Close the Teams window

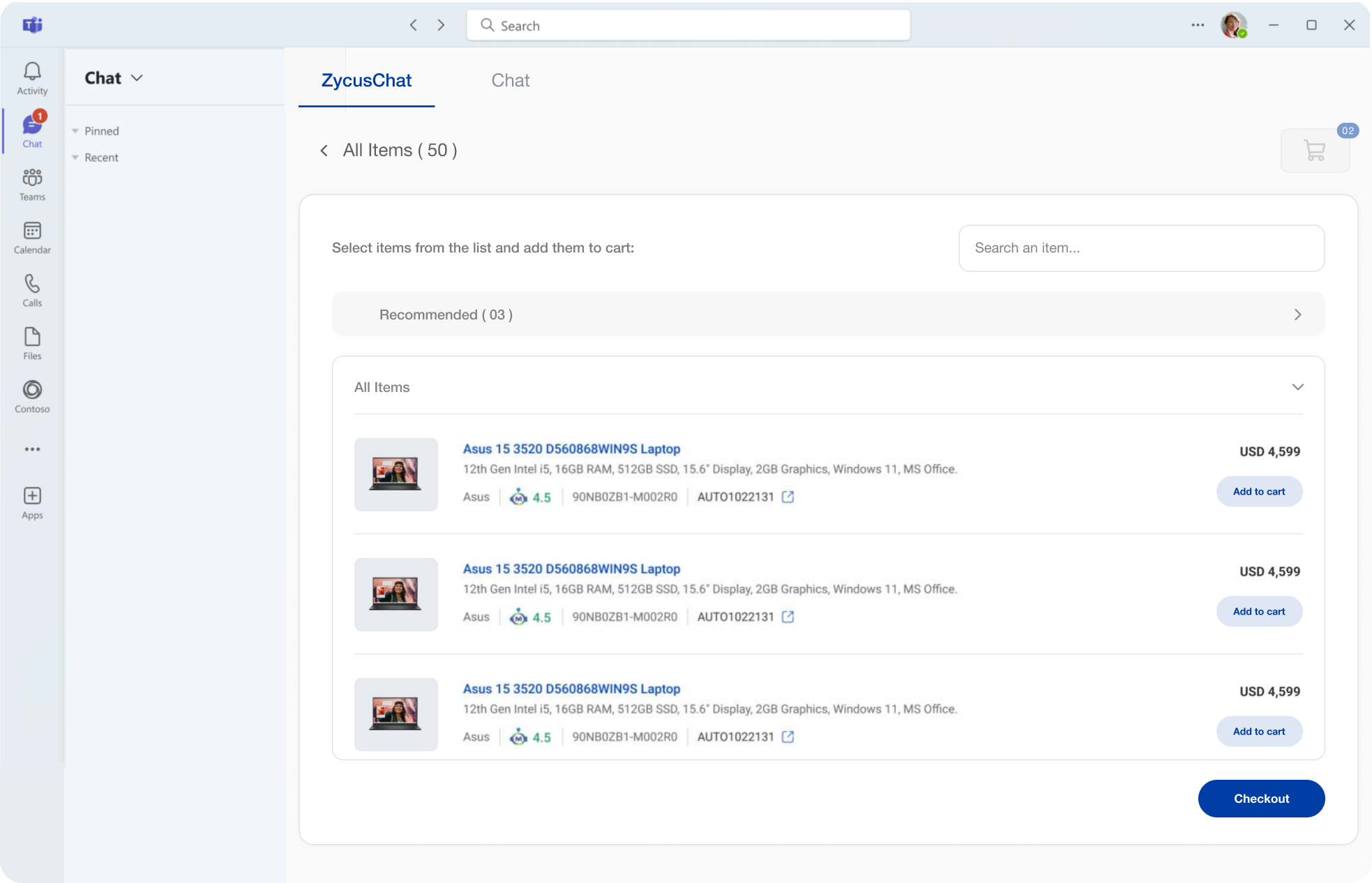(x=1349, y=25)
